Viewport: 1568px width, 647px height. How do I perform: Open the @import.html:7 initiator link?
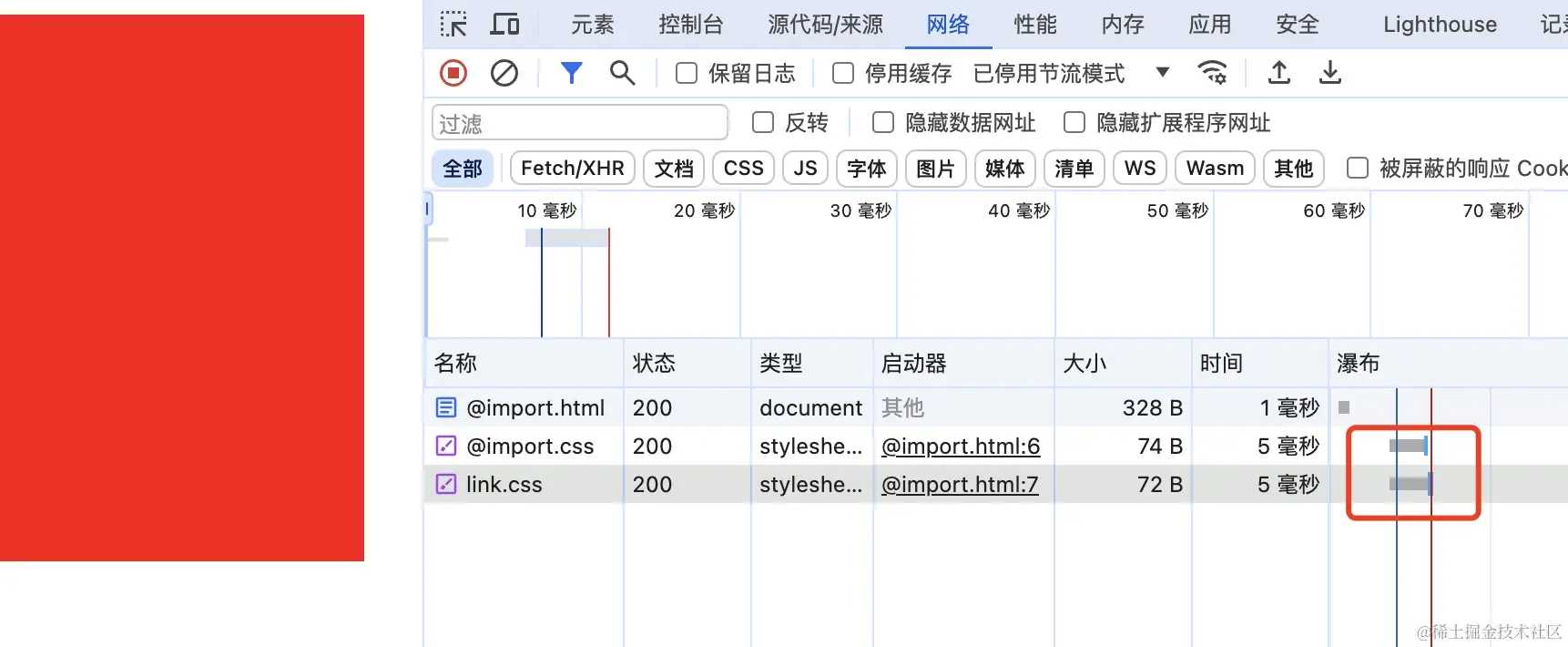[960, 484]
